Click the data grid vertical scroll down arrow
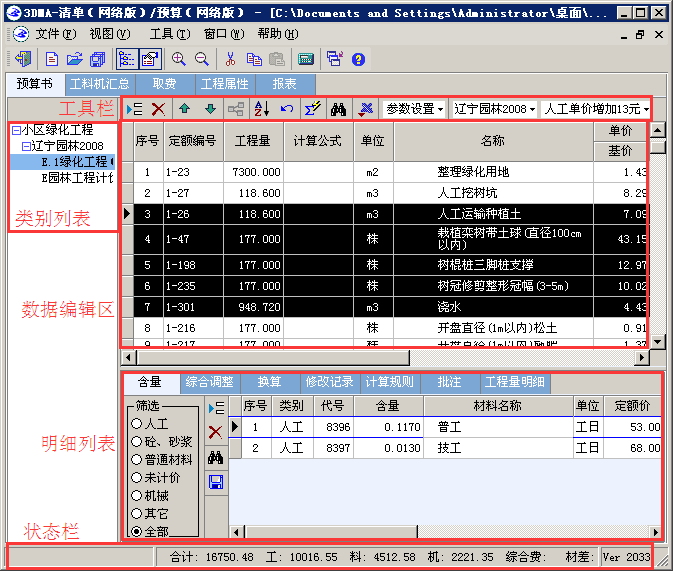The image size is (673, 571). pos(658,342)
